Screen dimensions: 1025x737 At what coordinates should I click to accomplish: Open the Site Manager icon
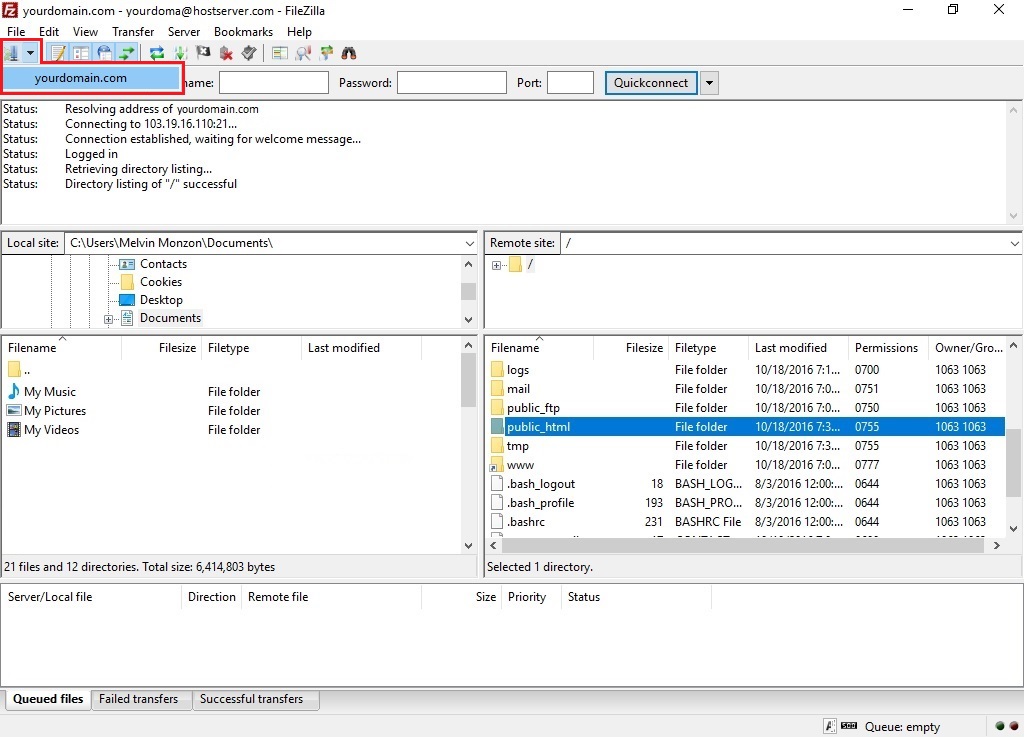pos(11,53)
